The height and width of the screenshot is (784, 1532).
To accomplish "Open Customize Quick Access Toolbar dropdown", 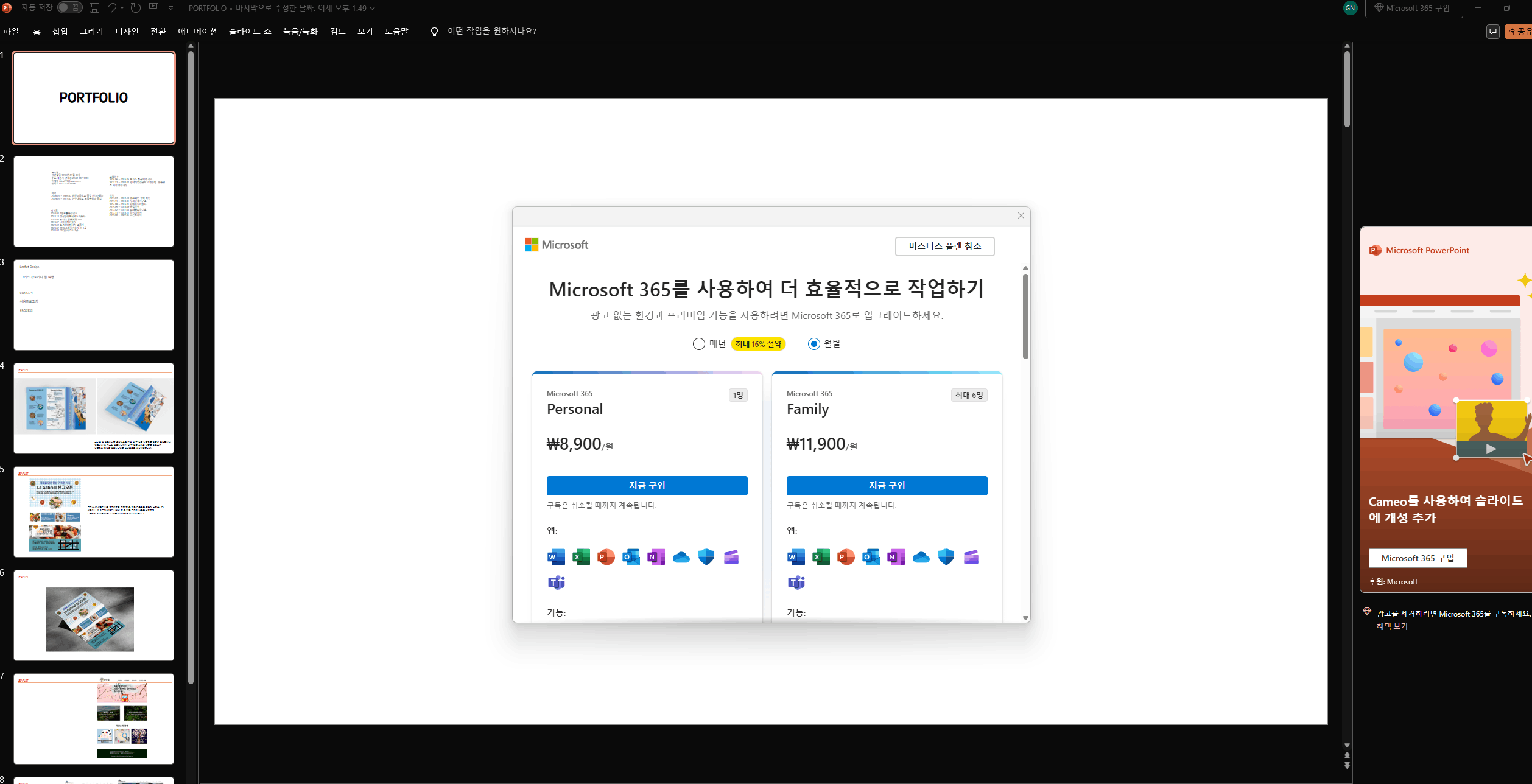I will coord(170,8).
